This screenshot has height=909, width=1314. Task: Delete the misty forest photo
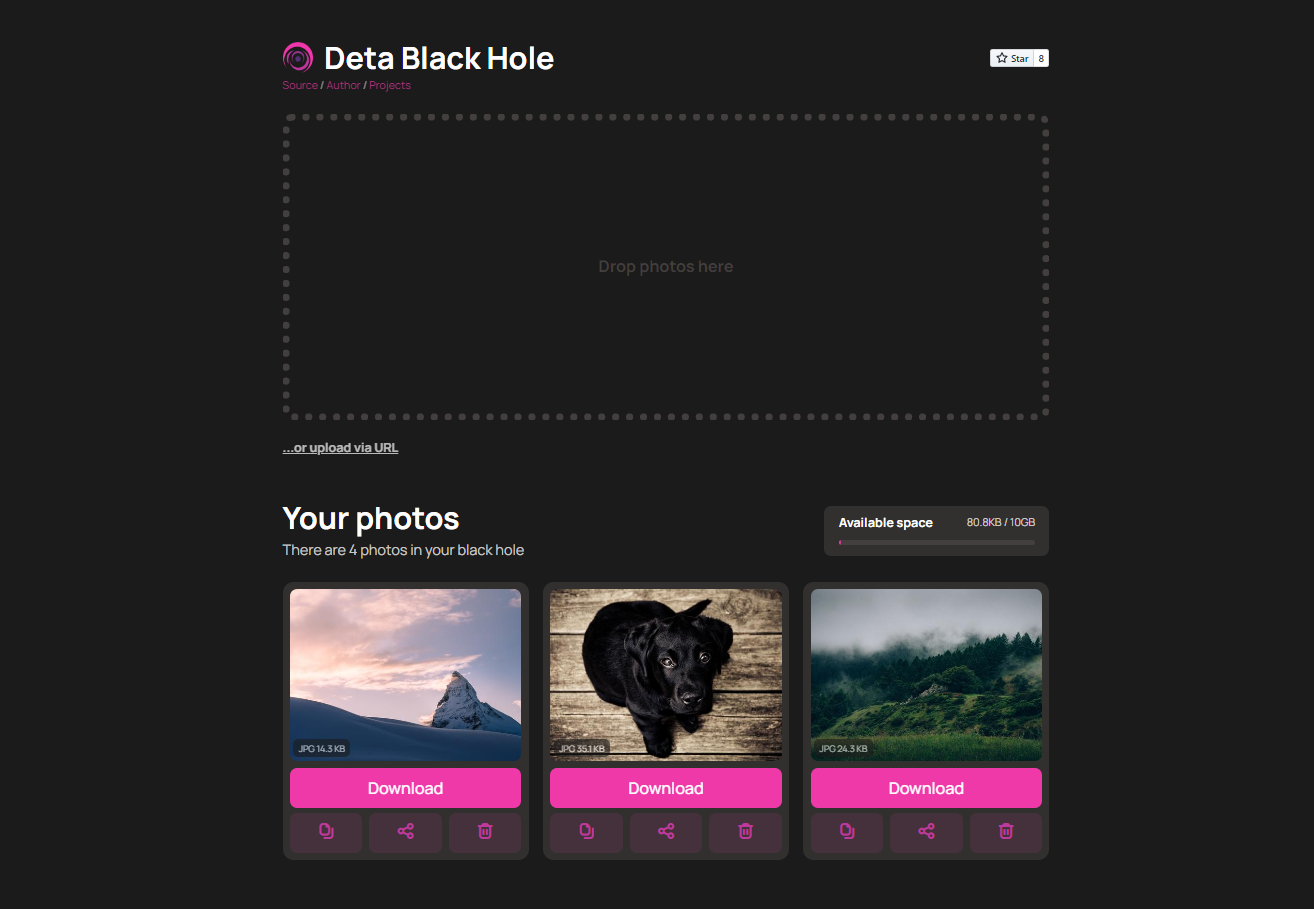(x=1006, y=832)
